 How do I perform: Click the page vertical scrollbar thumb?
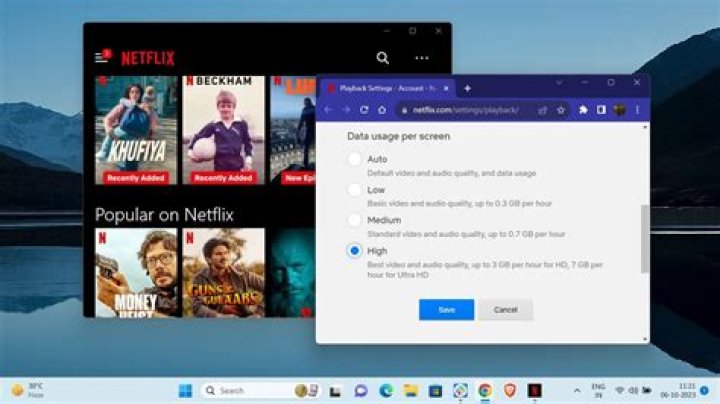(645, 239)
